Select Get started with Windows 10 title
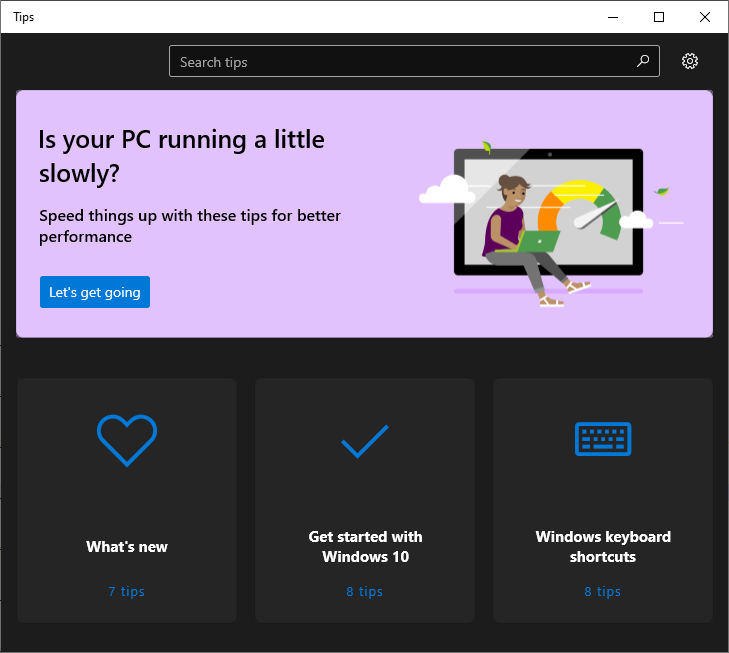This screenshot has width=729, height=653. 365,547
